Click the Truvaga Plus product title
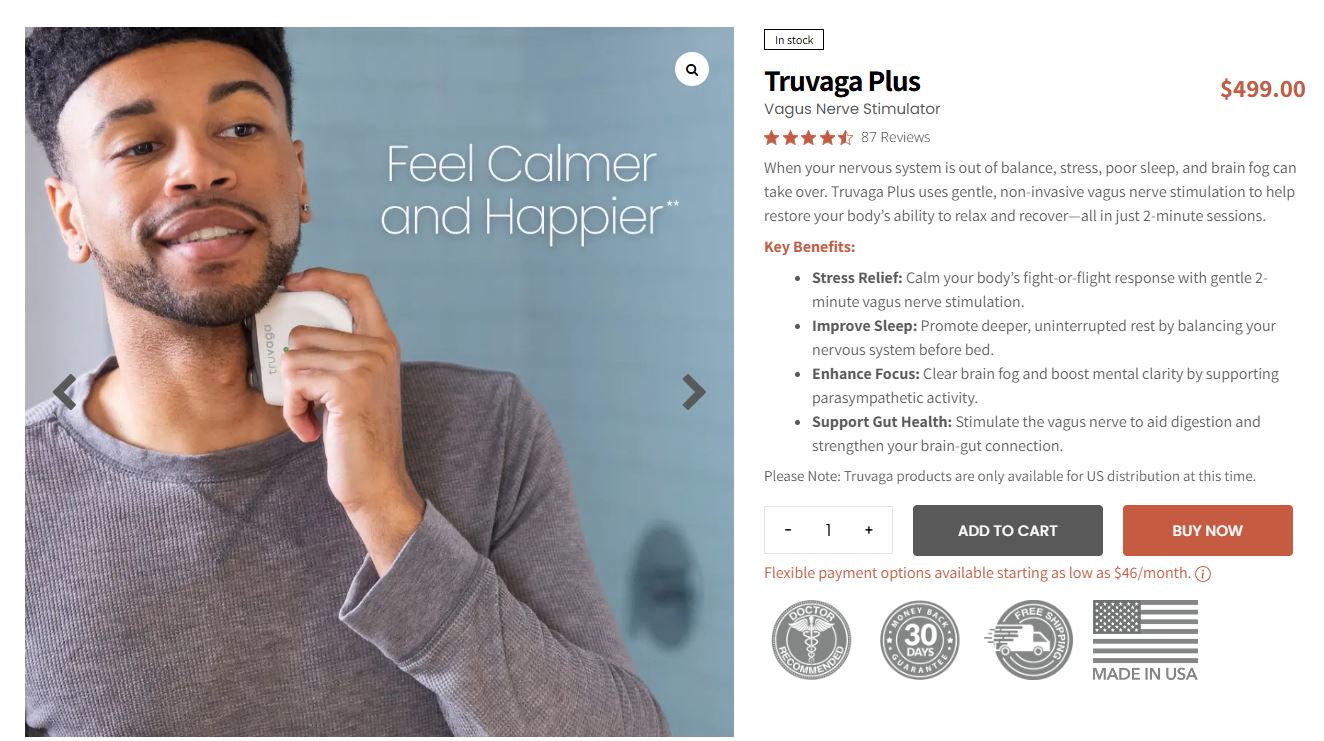Image resolution: width=1324 pixels, height=741 pixels. (842, 82)
